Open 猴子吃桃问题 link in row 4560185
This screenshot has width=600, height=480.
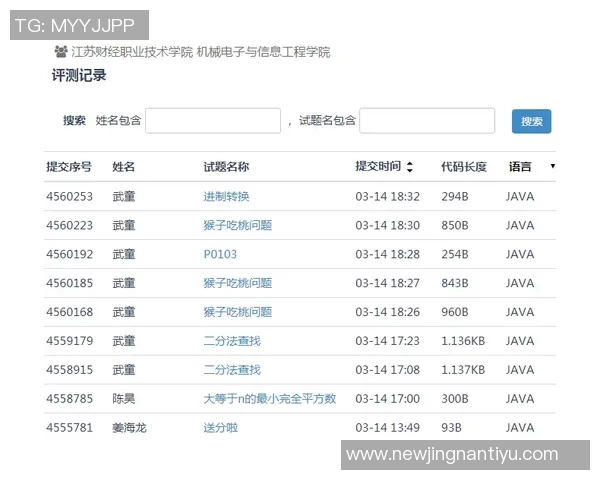(238, 283)
